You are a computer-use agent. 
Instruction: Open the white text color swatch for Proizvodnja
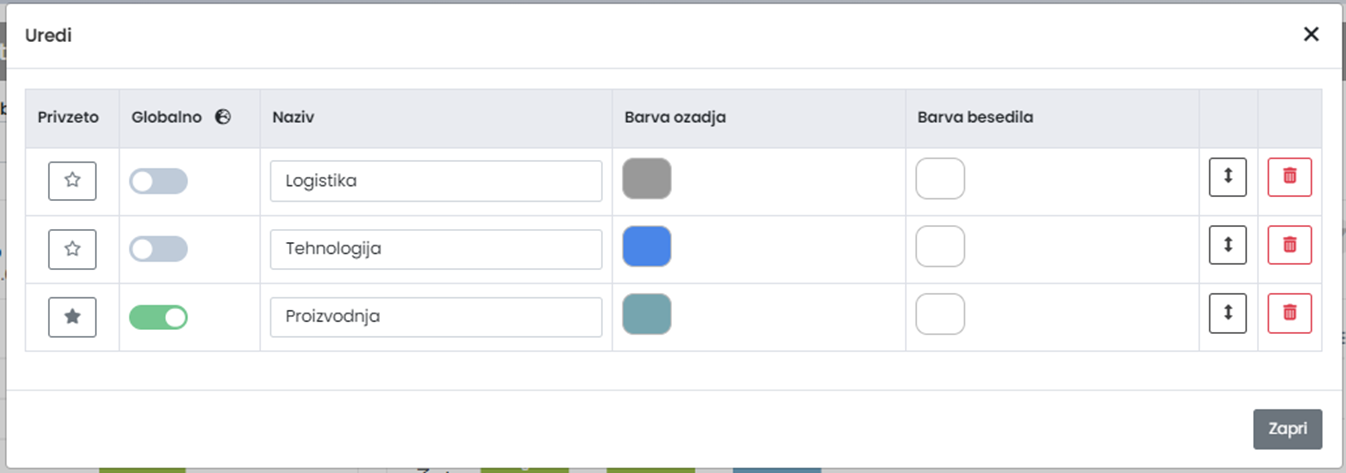940,314
